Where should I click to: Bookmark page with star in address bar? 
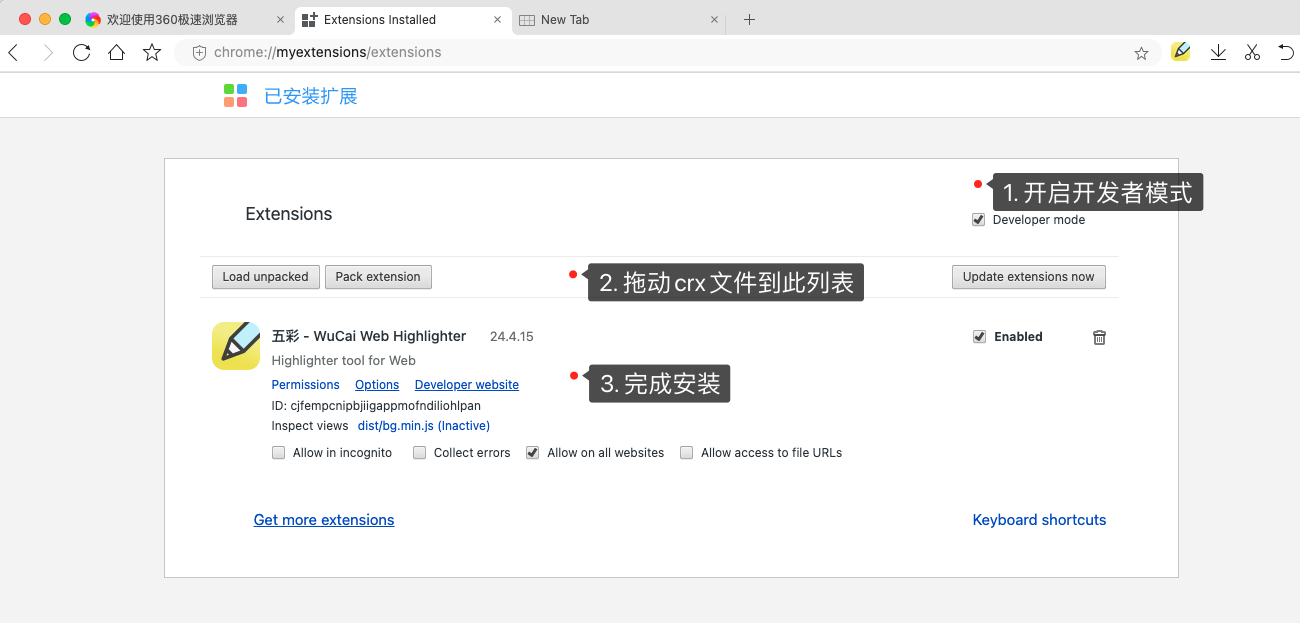tap(1141, 53)
